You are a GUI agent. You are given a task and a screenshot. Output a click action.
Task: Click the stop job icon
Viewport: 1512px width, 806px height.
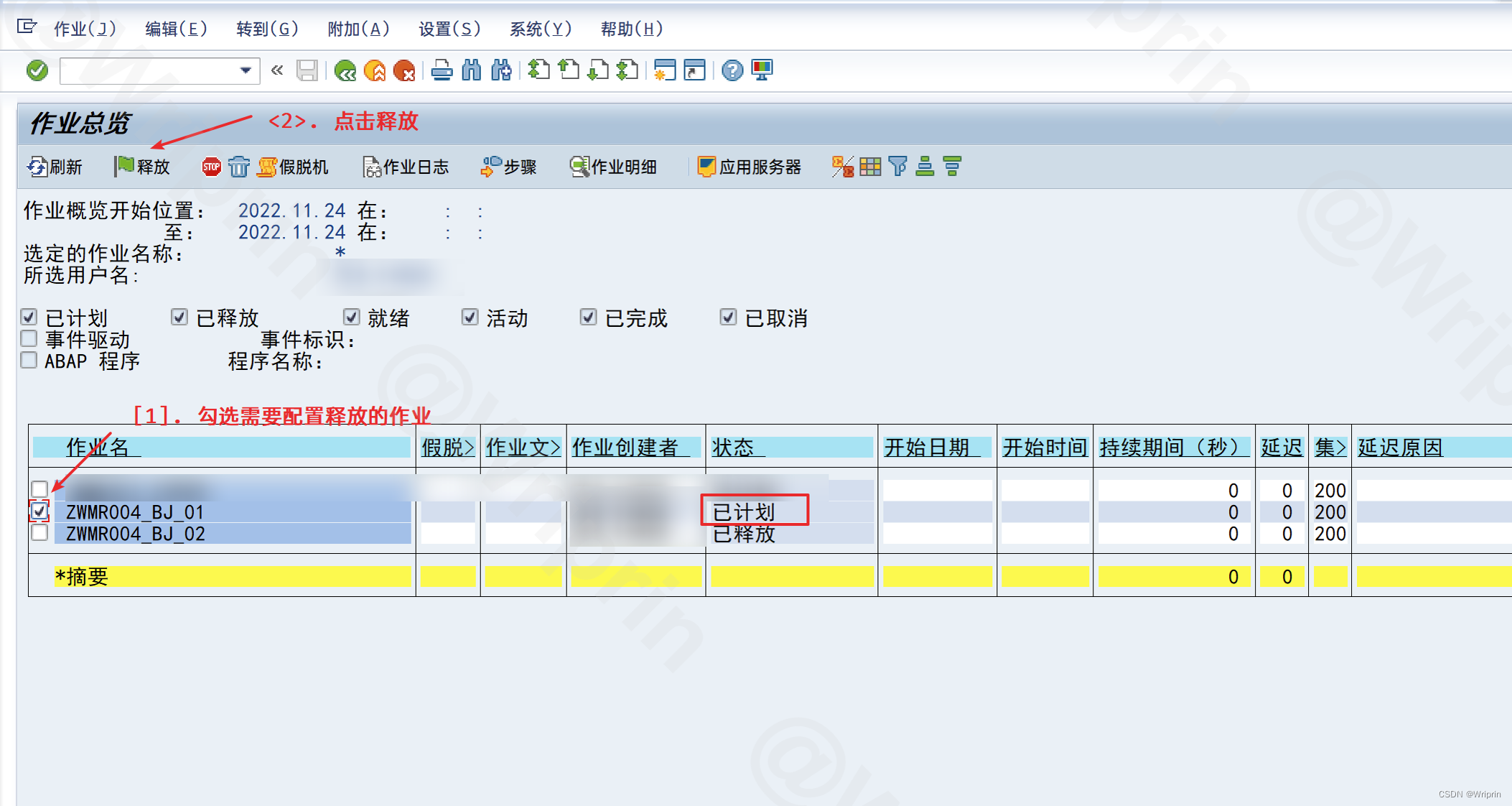(210, 166)
